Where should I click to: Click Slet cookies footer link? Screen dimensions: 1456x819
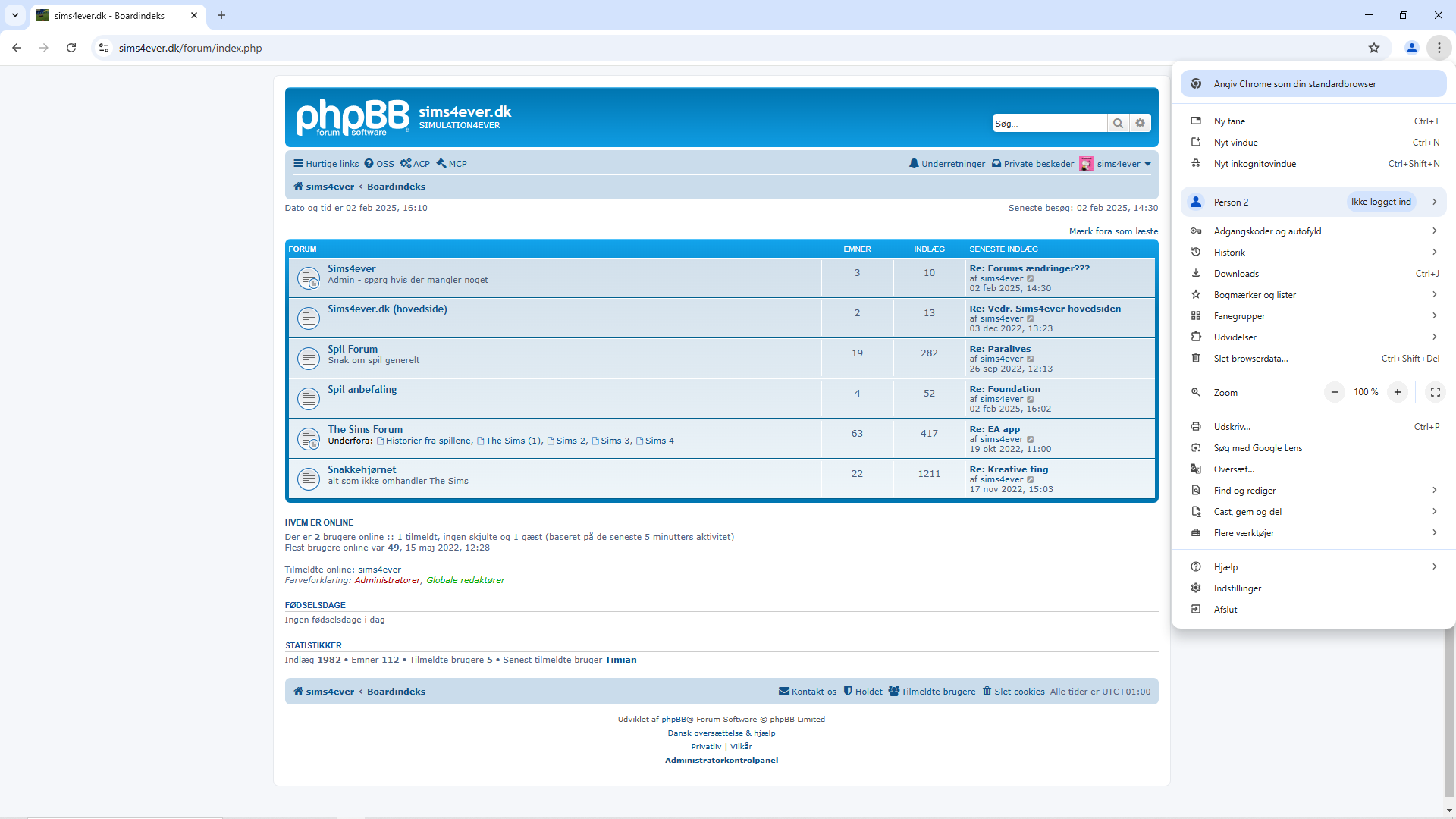click(1014, 692)
